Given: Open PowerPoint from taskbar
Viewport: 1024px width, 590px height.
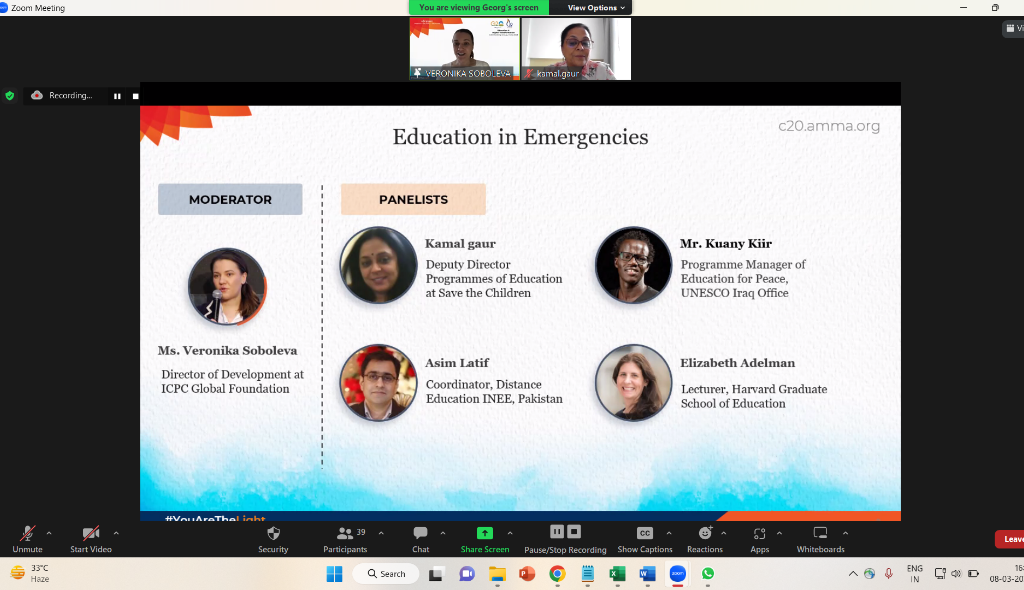Looking at the screenshot, I should click(527, 574).
